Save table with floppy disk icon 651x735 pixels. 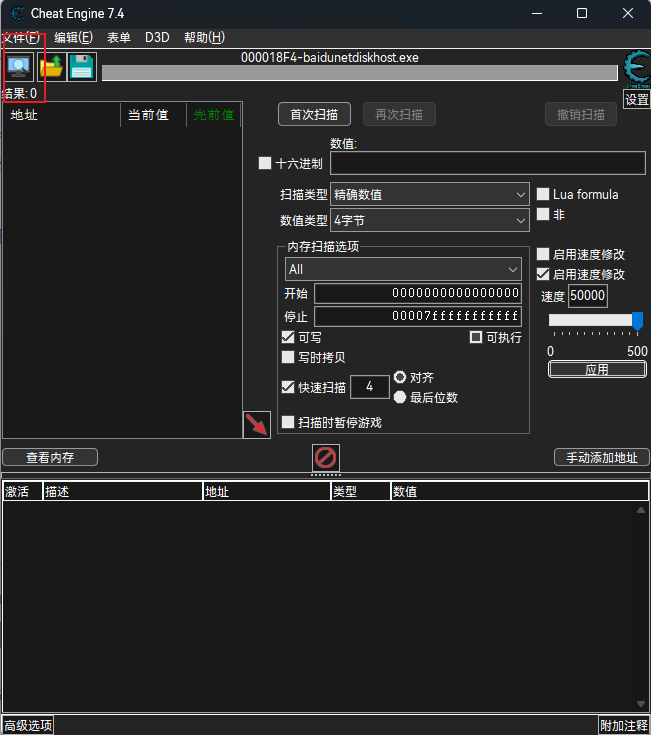82,67
